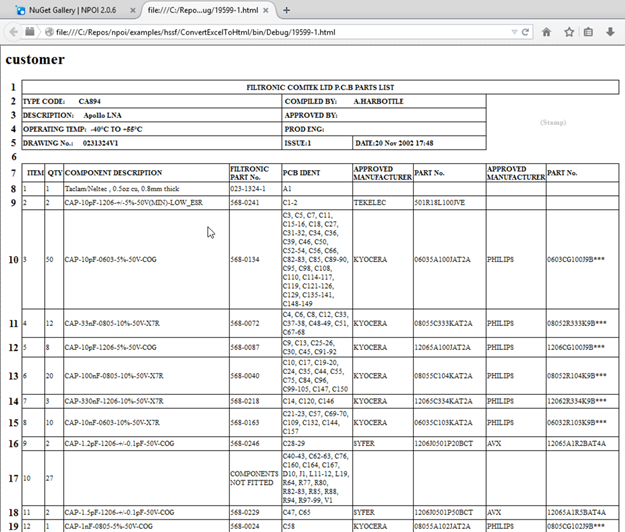The height and width of the screenshot is (532, 625).
Task: Open a new tab with plus button
Action: (x=286, y=10)
